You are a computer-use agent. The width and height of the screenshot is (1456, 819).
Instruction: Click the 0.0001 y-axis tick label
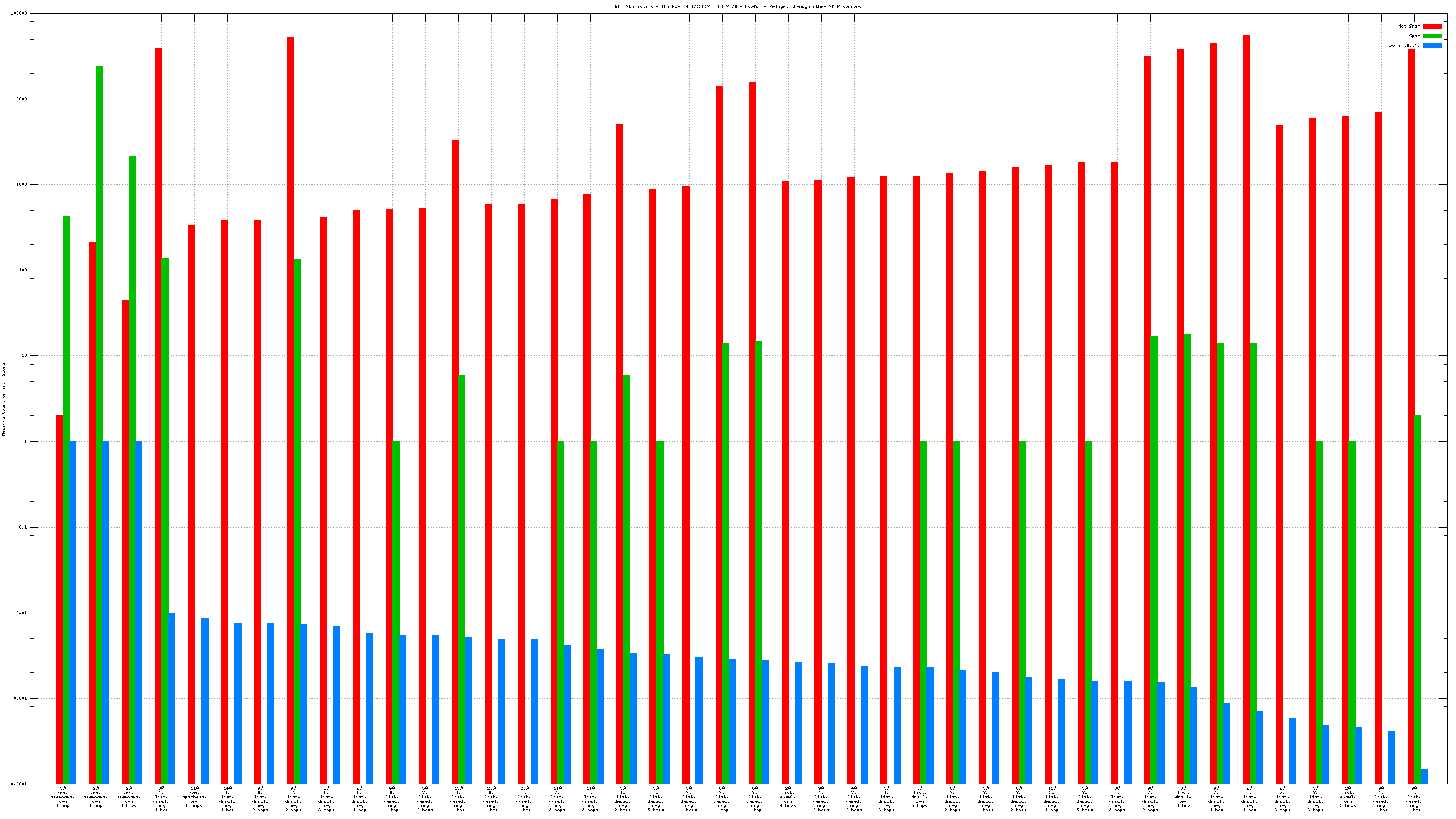coord(18,784)
